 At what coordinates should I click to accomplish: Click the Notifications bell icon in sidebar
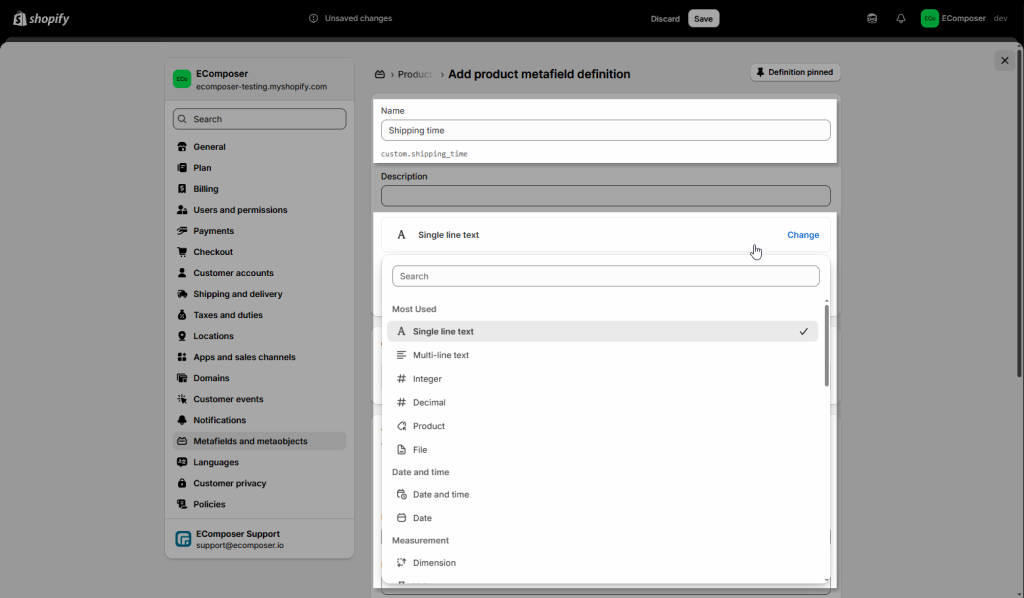(182, 420)
